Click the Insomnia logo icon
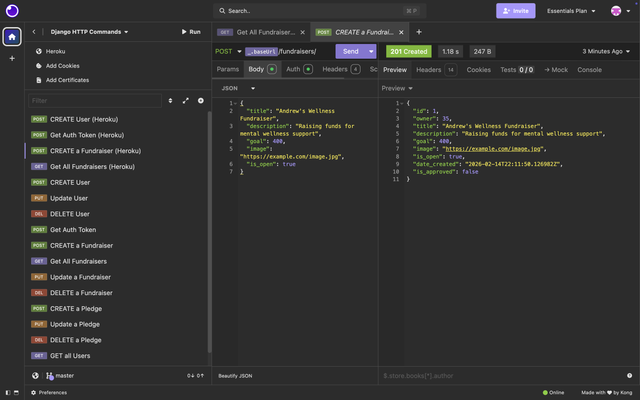This screenshot has height=400, width=640. pos(12,11)
